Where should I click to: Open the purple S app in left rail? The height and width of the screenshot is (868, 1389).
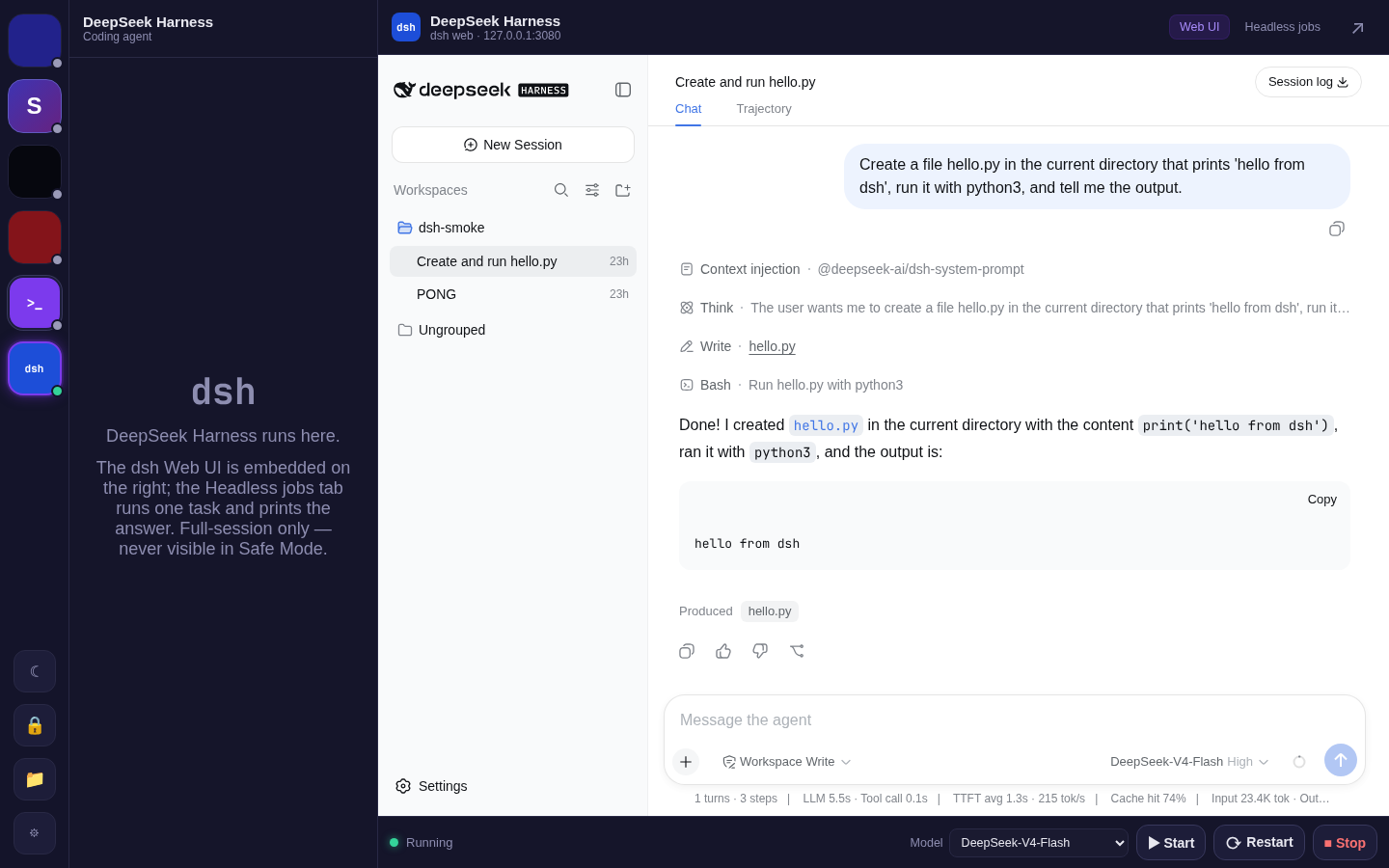[x=35, y=106]
